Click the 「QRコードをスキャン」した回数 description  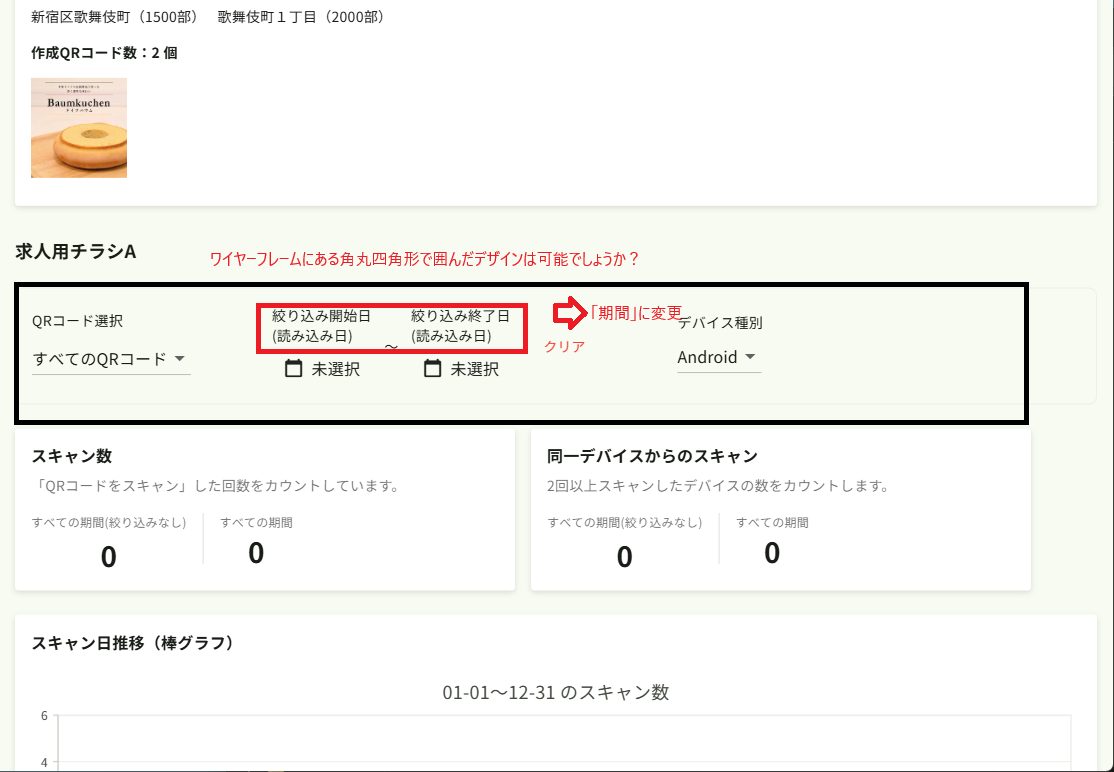215,486
